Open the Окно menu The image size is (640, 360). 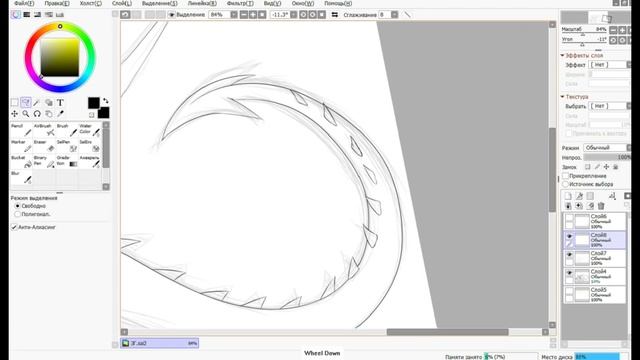[302, 3]
